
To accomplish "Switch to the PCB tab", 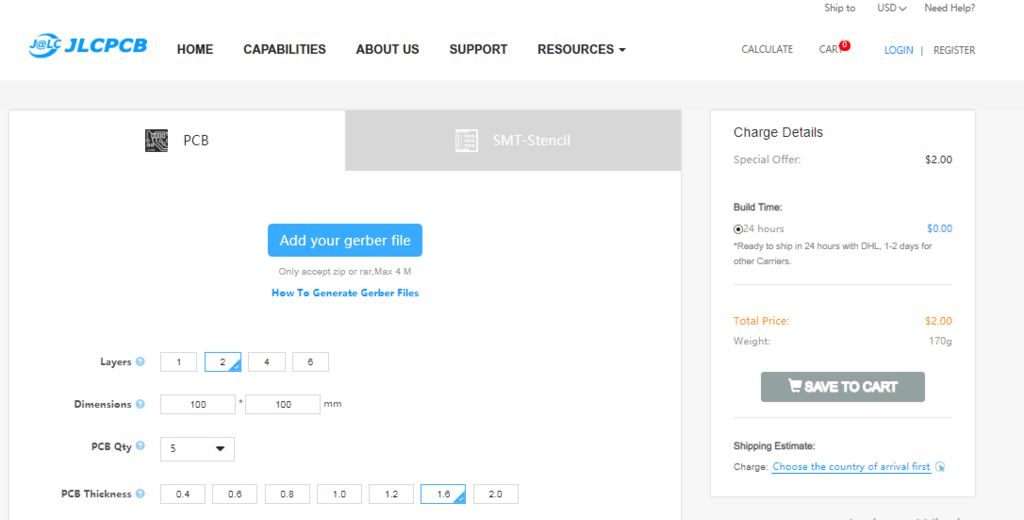I will click(x=177, y=140).
